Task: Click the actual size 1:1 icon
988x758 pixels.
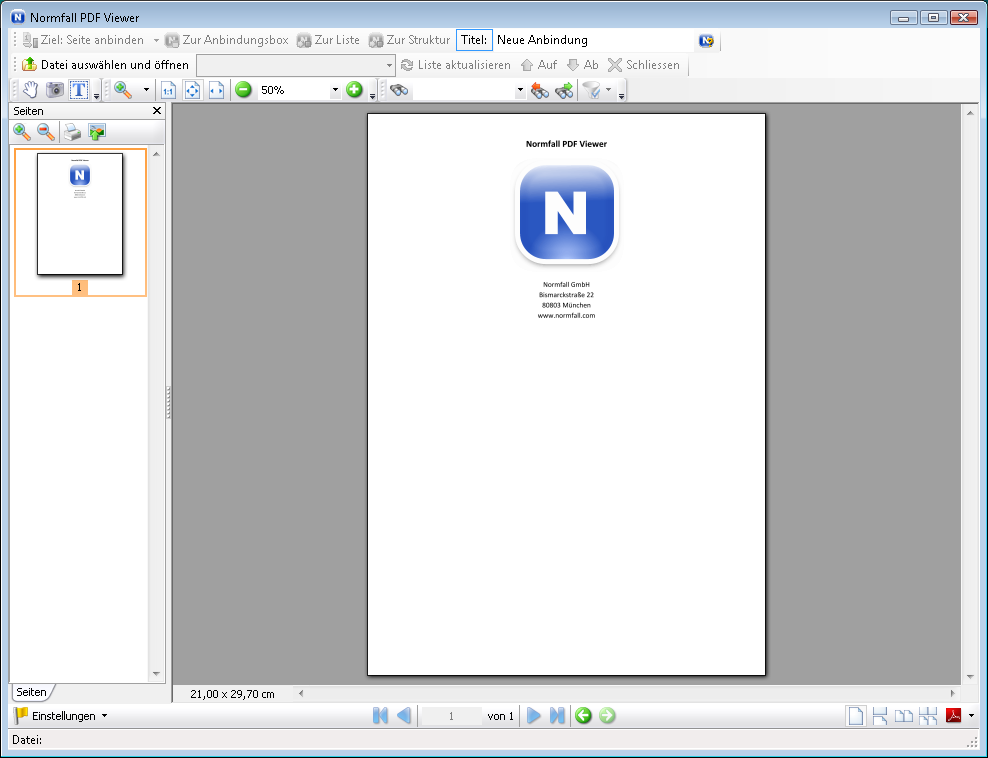Action: coord(168,90)
